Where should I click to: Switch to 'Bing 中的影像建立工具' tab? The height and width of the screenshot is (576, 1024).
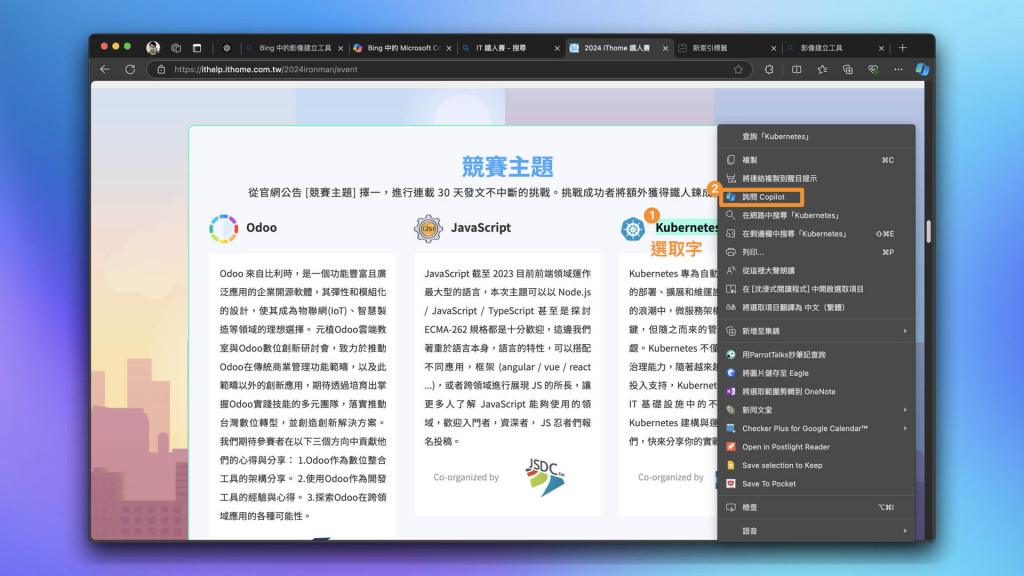(x=295, y=48)
